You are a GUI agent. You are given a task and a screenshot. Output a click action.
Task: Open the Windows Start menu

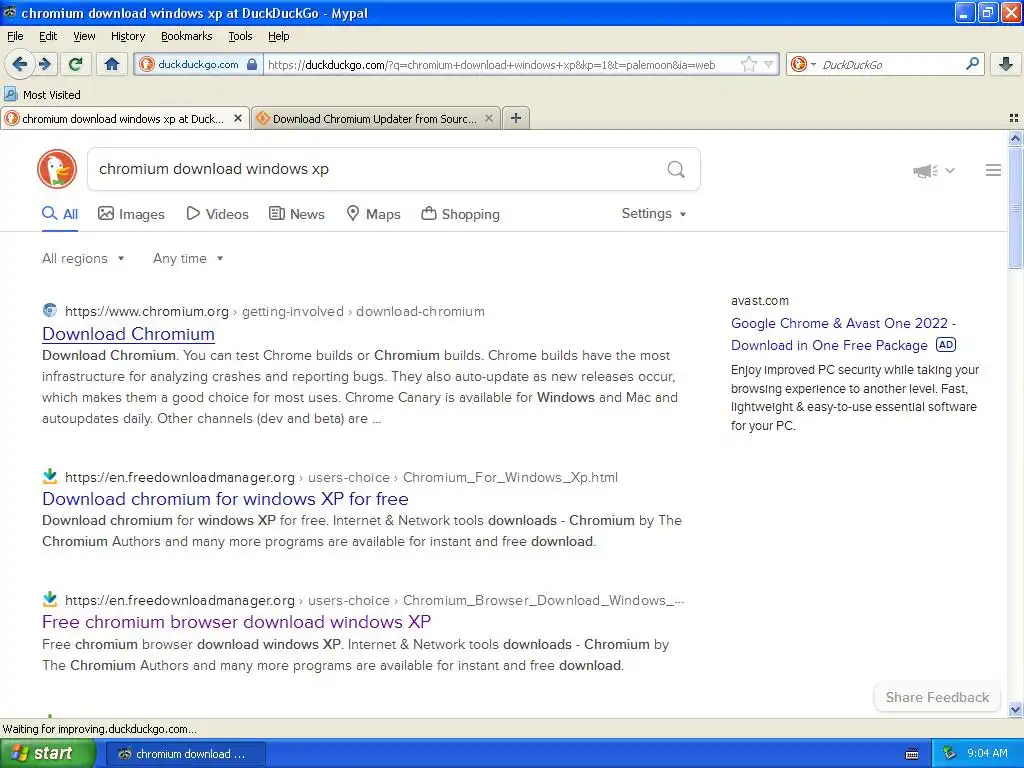[x=46, y=754]
